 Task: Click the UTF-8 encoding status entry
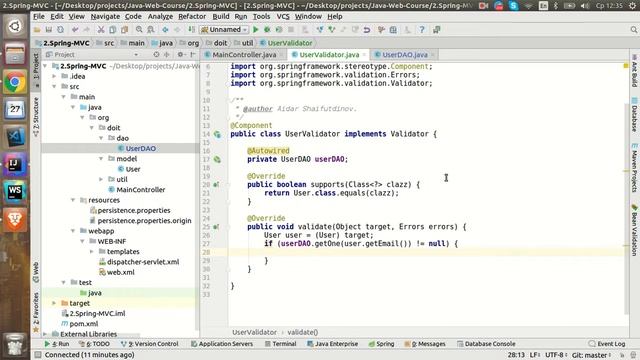[x=556, y=355]
